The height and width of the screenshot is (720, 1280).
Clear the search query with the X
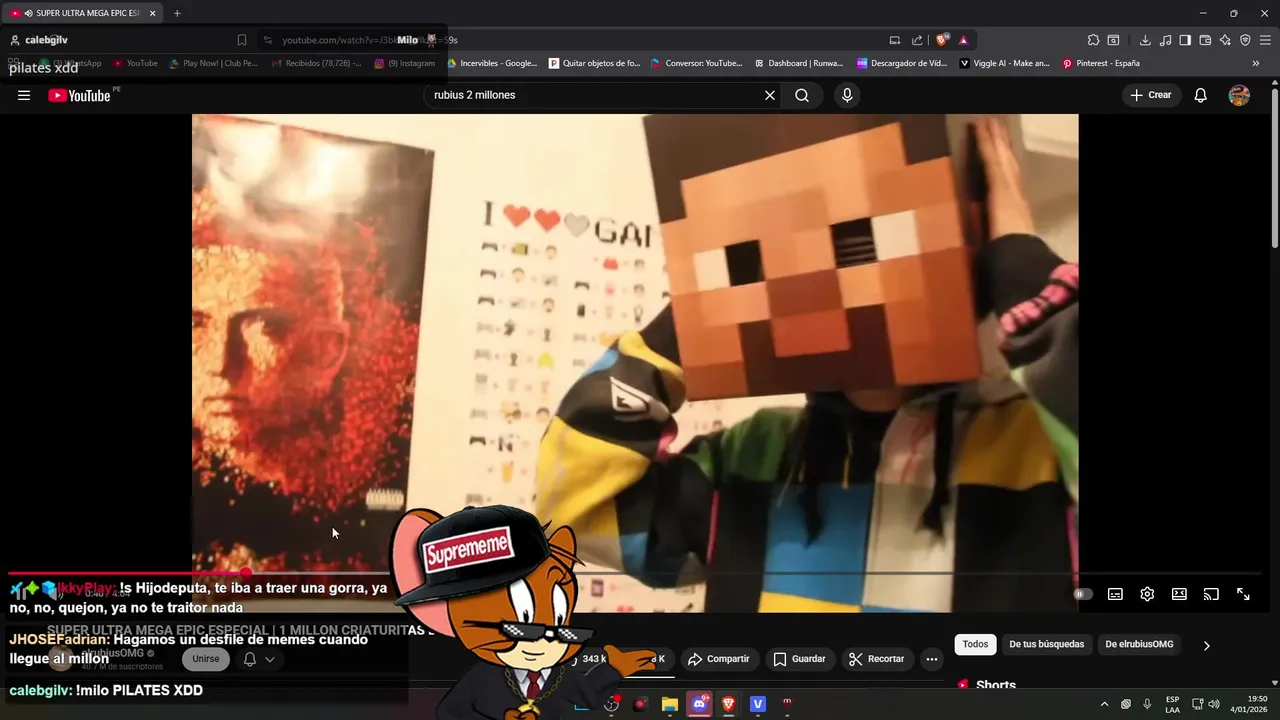point(770,95)
